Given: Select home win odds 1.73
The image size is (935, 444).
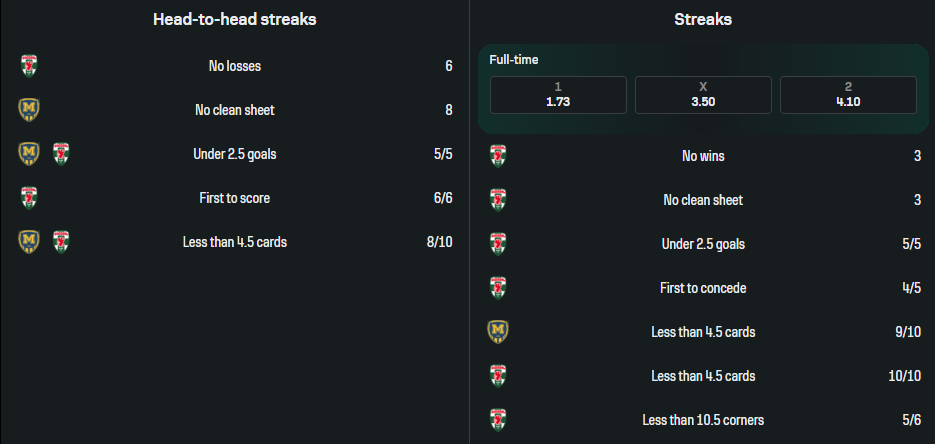Looking at the screenshot, I should point(558,95).
